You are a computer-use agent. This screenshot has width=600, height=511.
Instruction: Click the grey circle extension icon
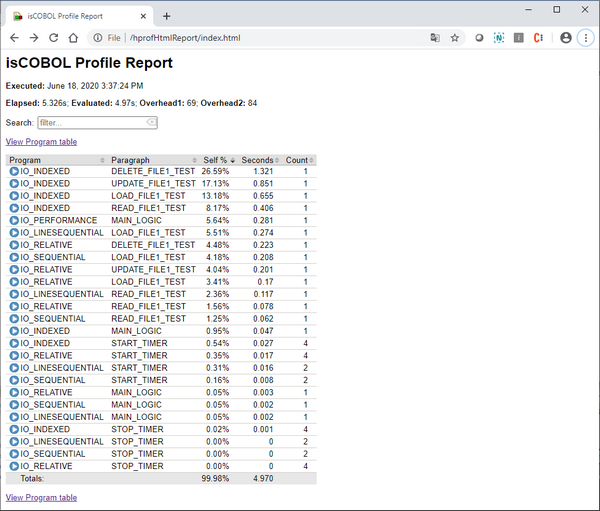pos(479,38)
